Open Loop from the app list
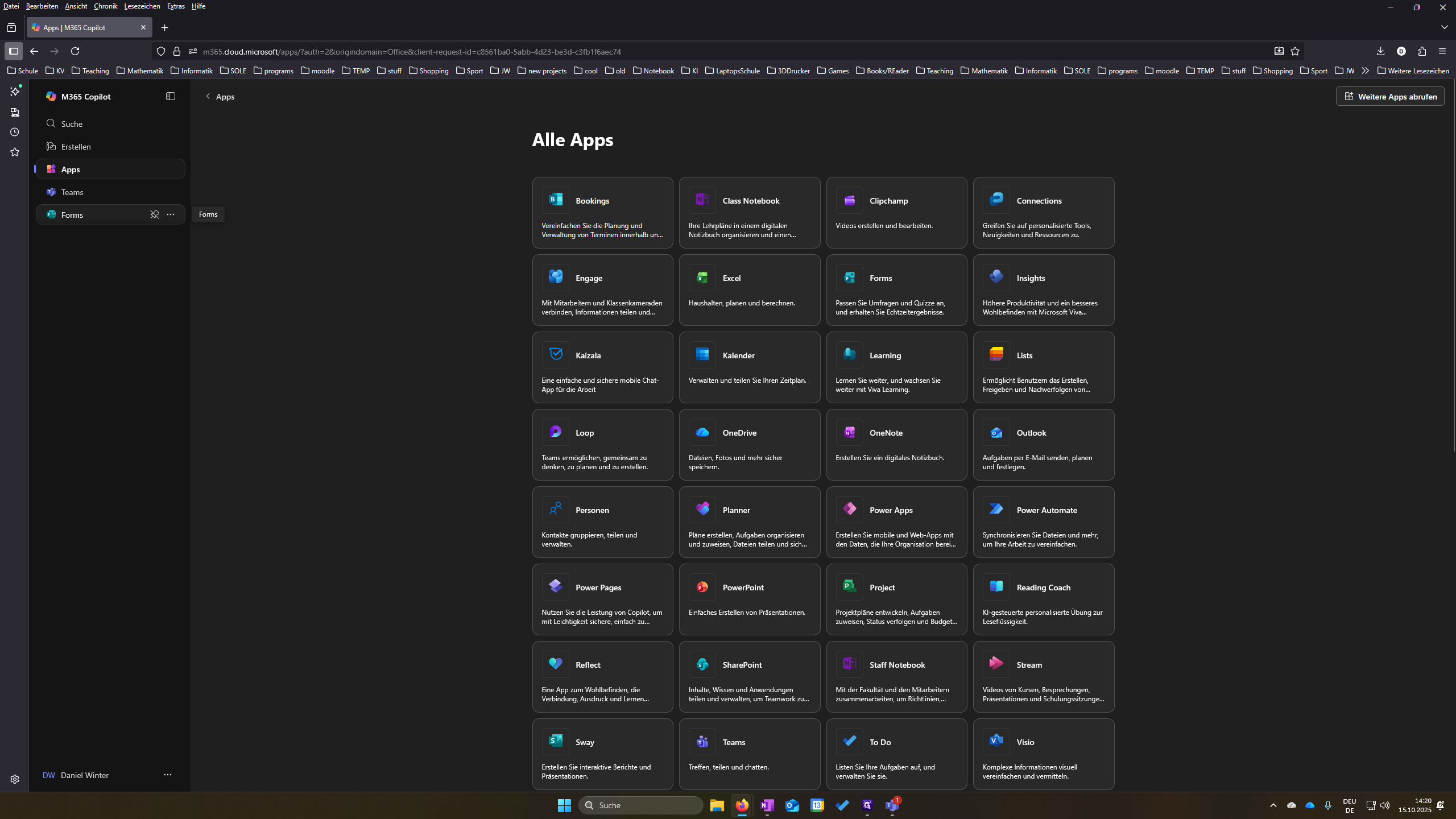The height and width of the screenshot is (819, 1456). click(x=602, y=445)
